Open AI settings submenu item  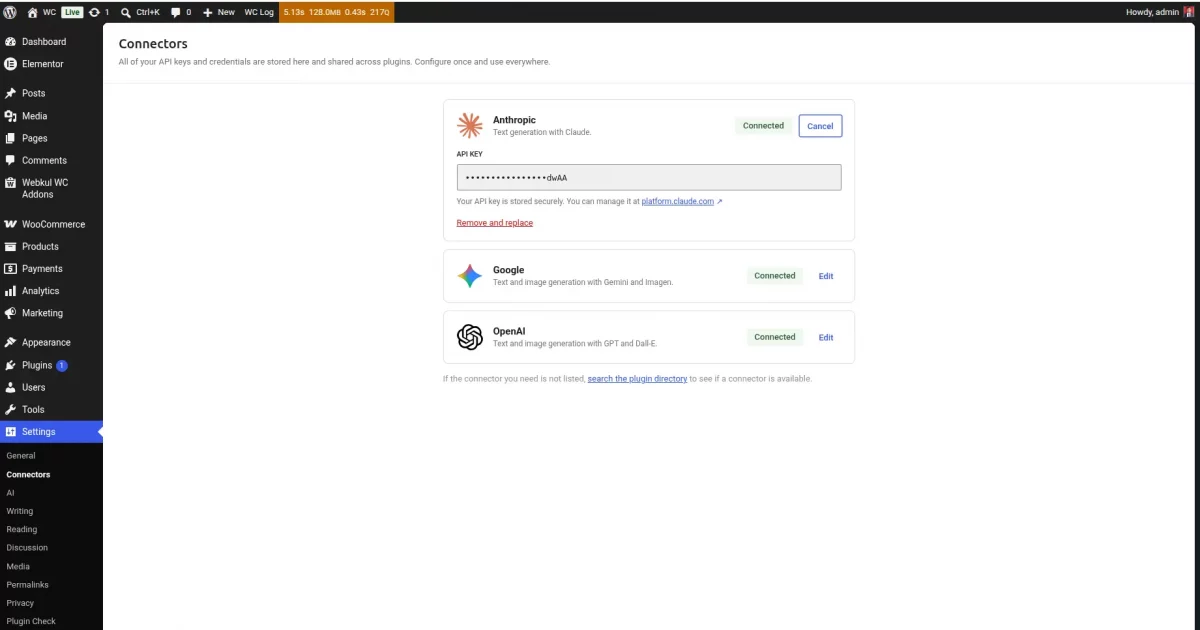(x=10, y=493)
